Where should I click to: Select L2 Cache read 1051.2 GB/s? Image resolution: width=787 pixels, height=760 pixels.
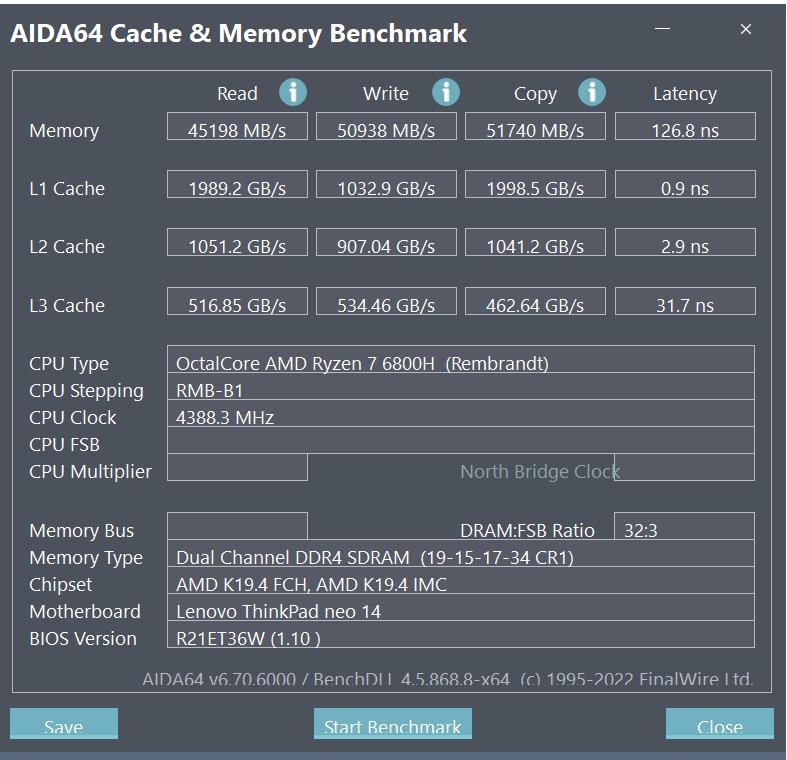[x=237, y=242]
